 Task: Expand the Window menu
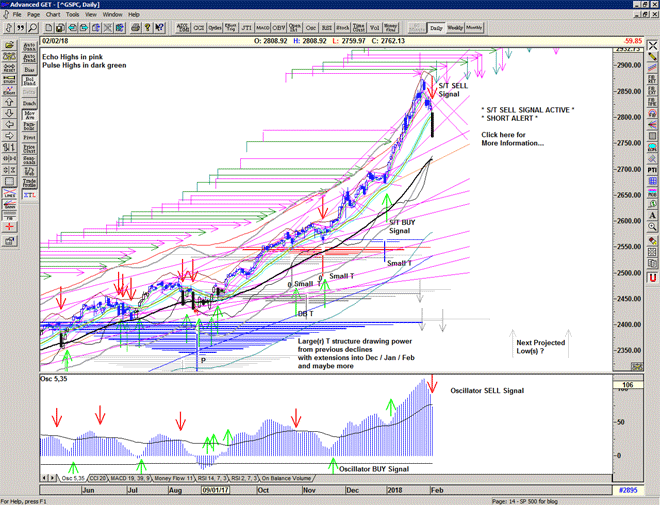(113, 15)
